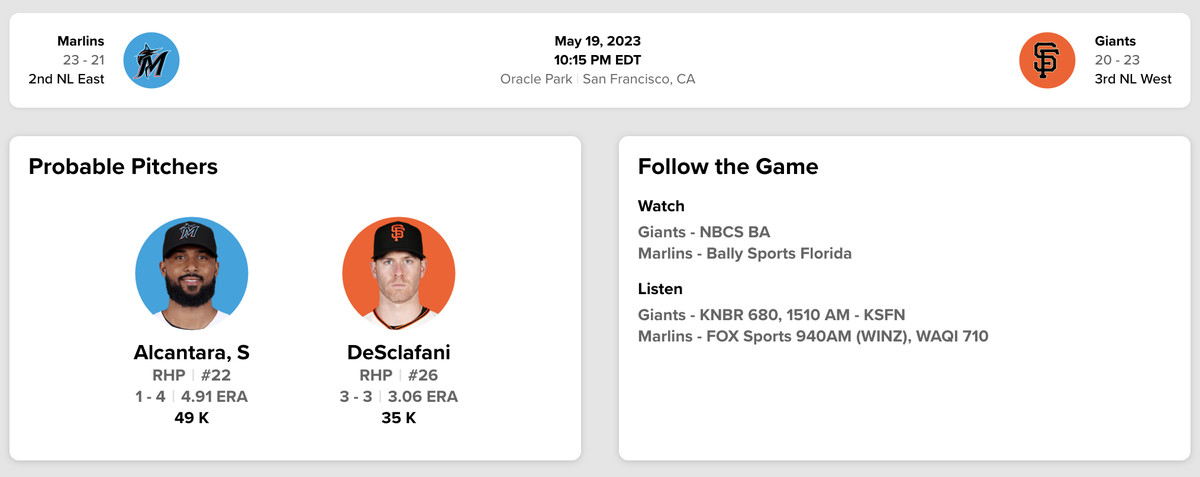Click the Giants SF logo icon
This screenshot has height=477, width=1200.
[x=1046, y=60]
